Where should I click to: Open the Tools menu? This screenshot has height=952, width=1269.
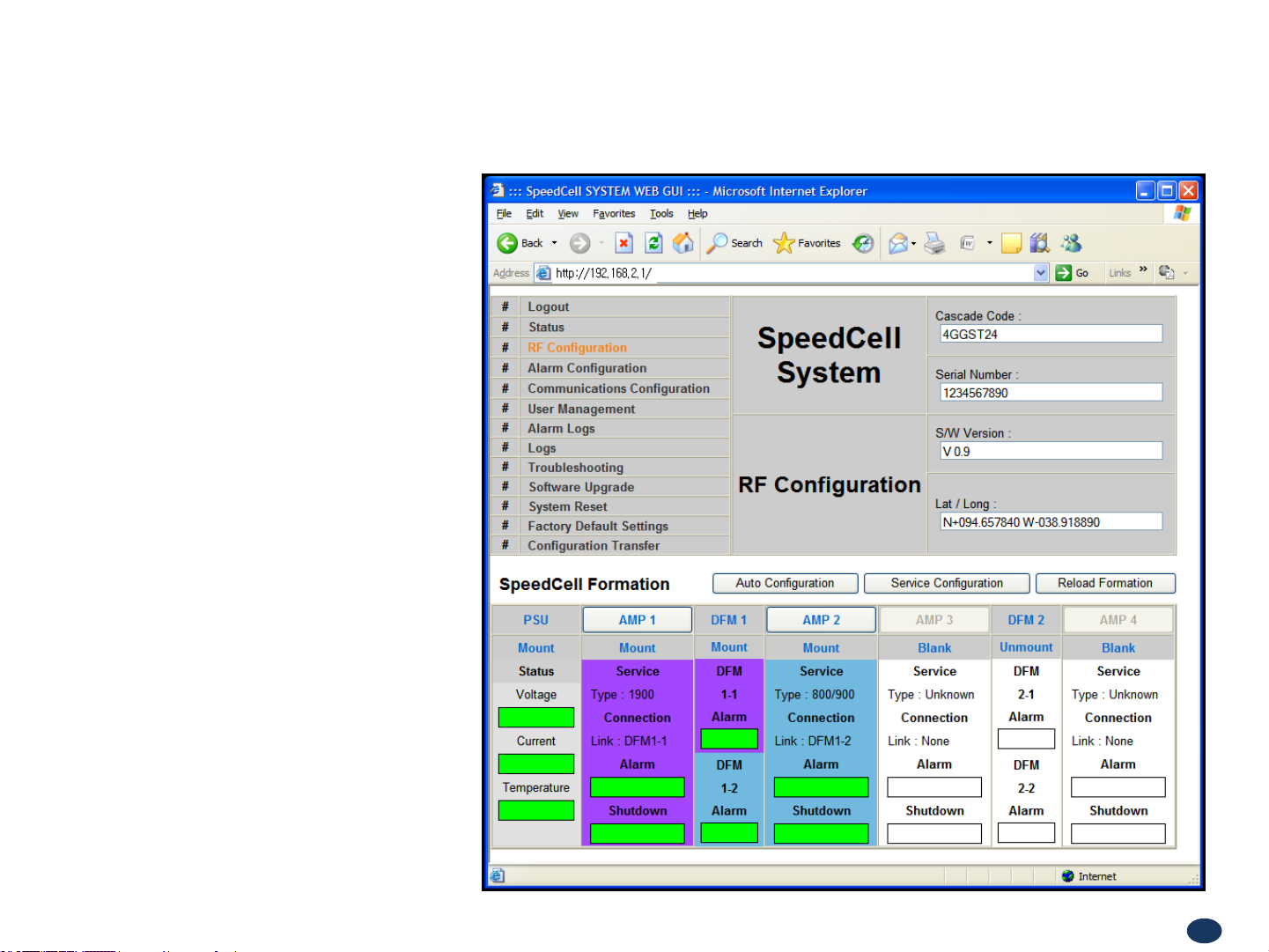pyautogui.click(x=661, y=213)
